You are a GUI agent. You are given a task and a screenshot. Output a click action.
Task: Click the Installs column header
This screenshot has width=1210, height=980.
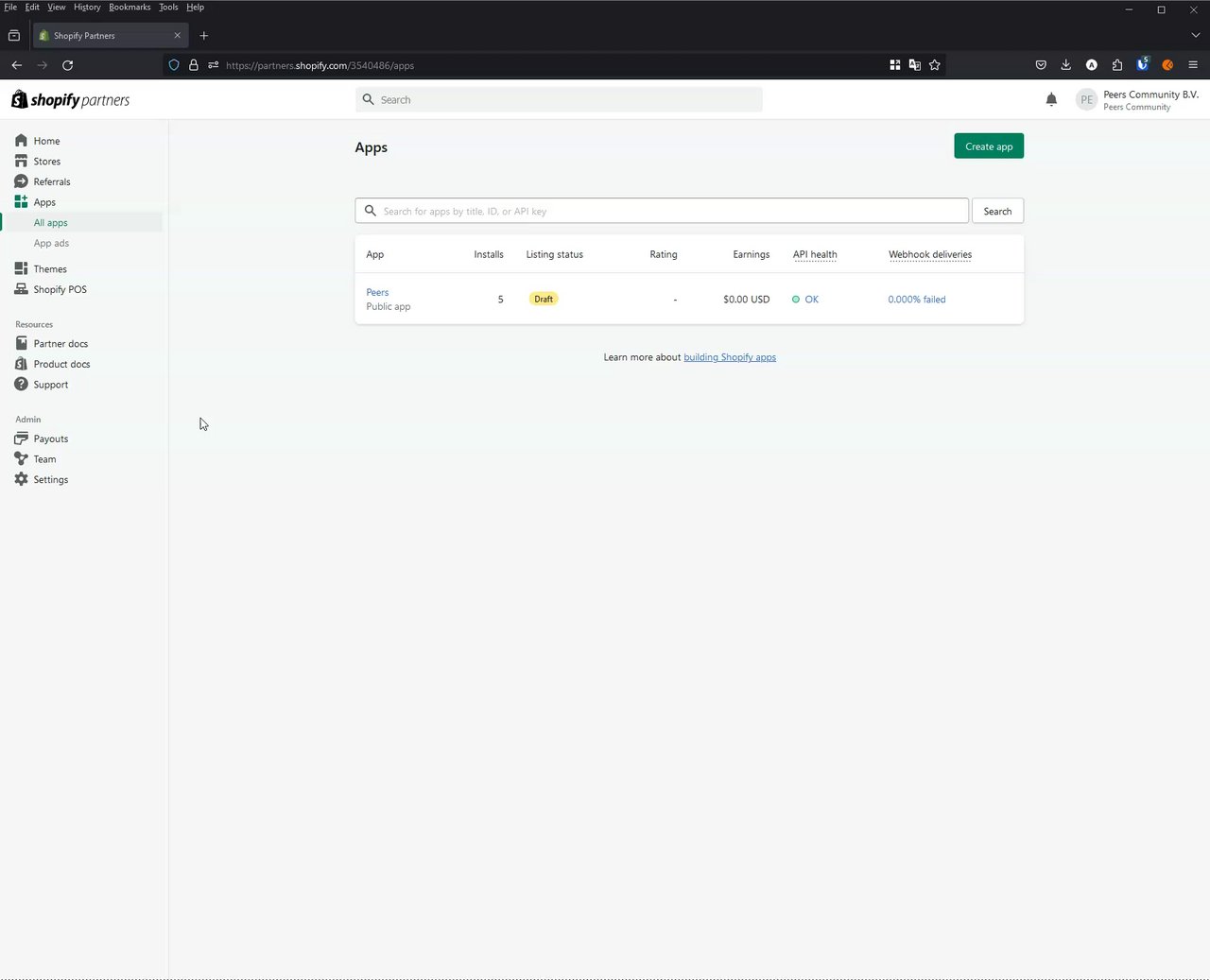(489, 254)
